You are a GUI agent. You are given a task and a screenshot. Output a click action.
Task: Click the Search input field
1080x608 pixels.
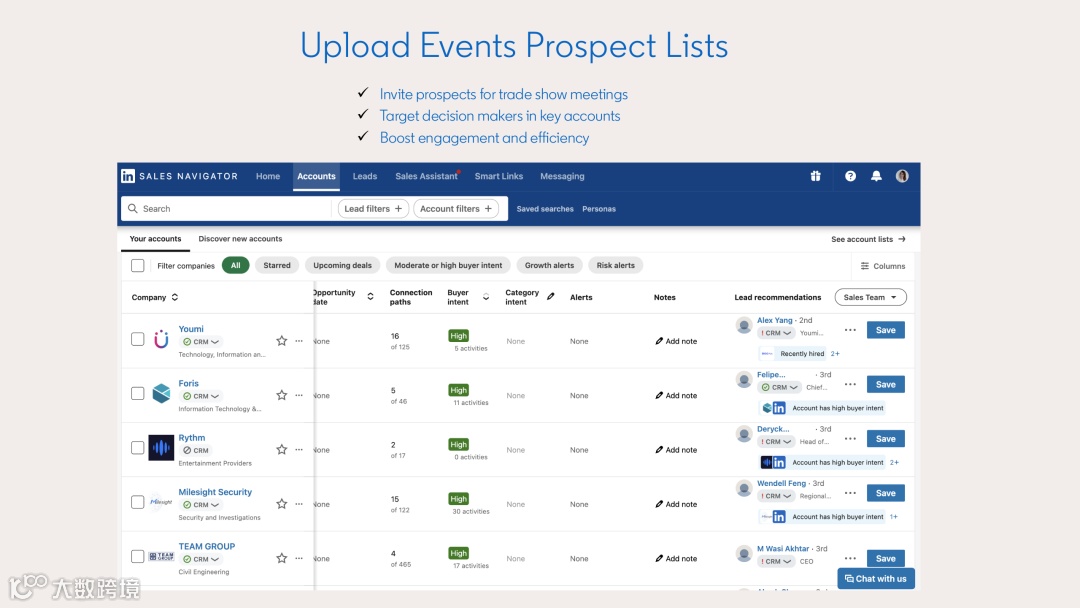click(x=227, y=209)
